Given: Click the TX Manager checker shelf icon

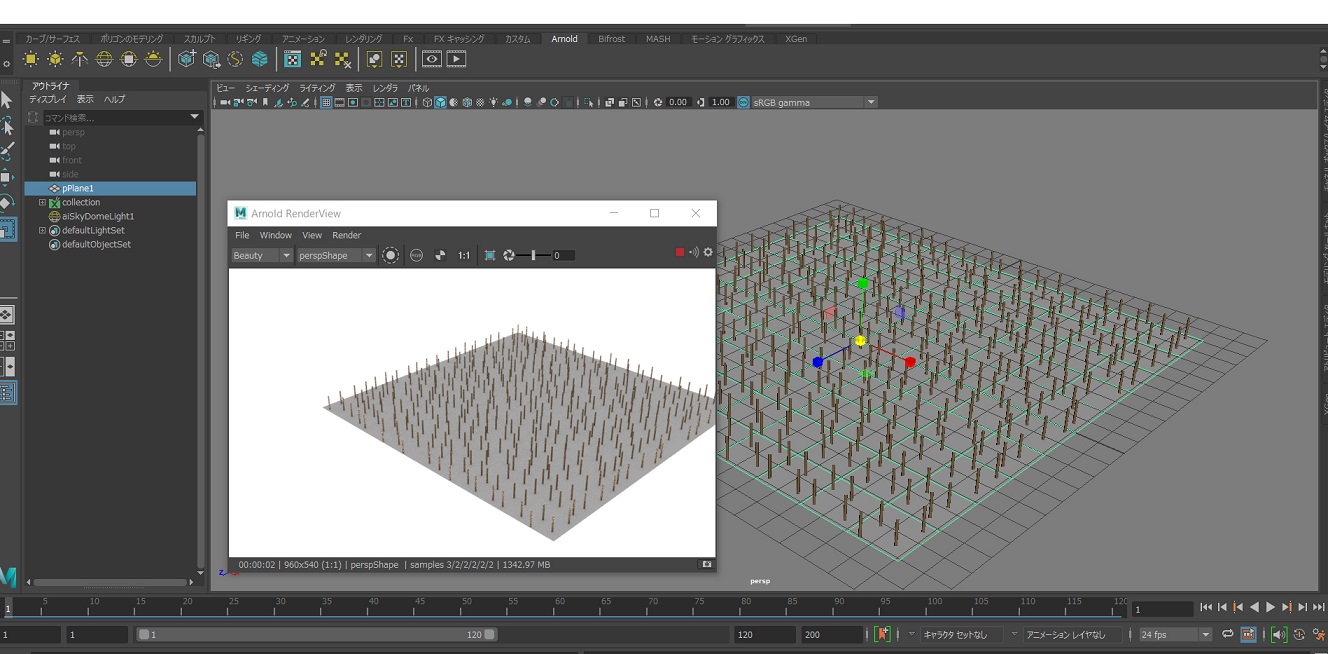Looking at the screenshot, I should [x=292, y=59].
